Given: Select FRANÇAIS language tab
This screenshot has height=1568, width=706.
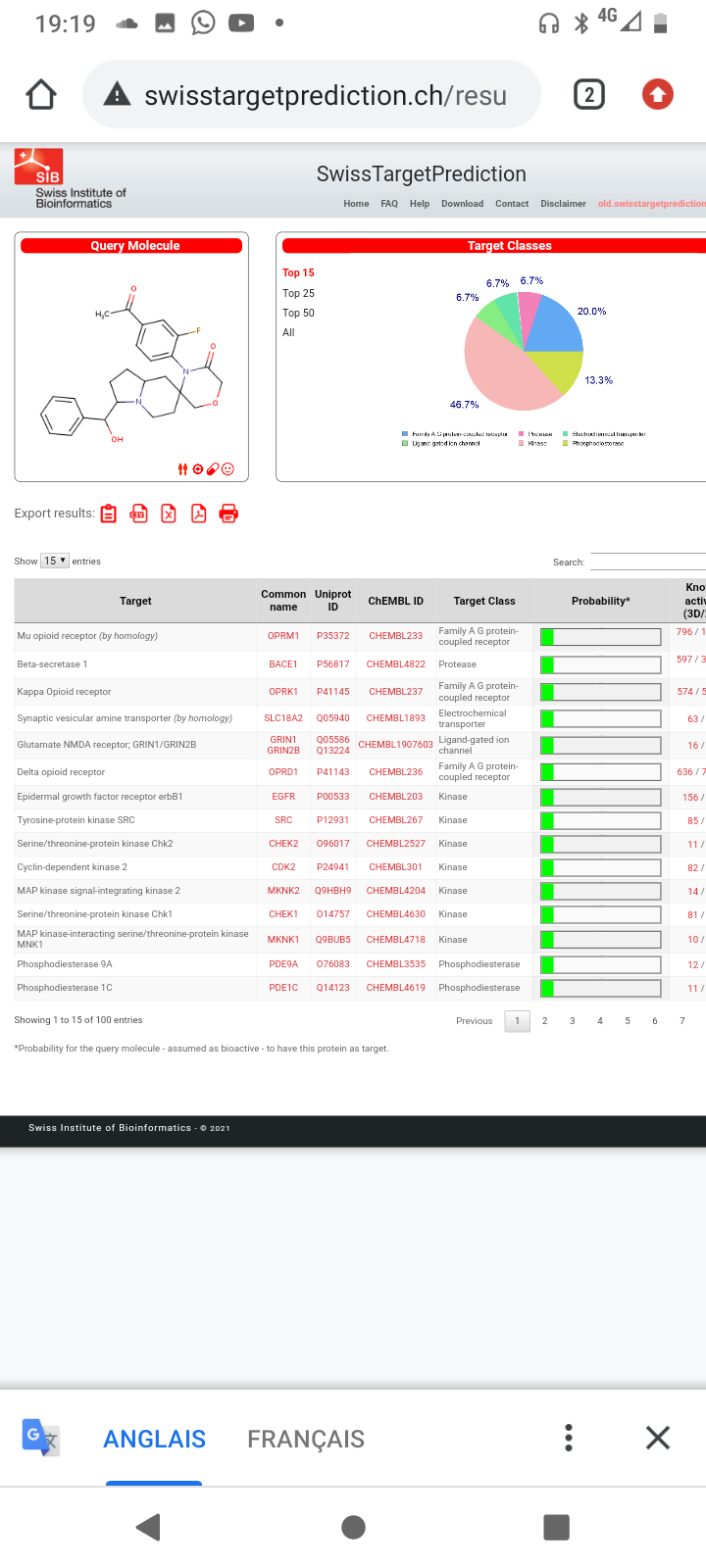Looking at the screenshot, I should click(x=306, y=1439).
